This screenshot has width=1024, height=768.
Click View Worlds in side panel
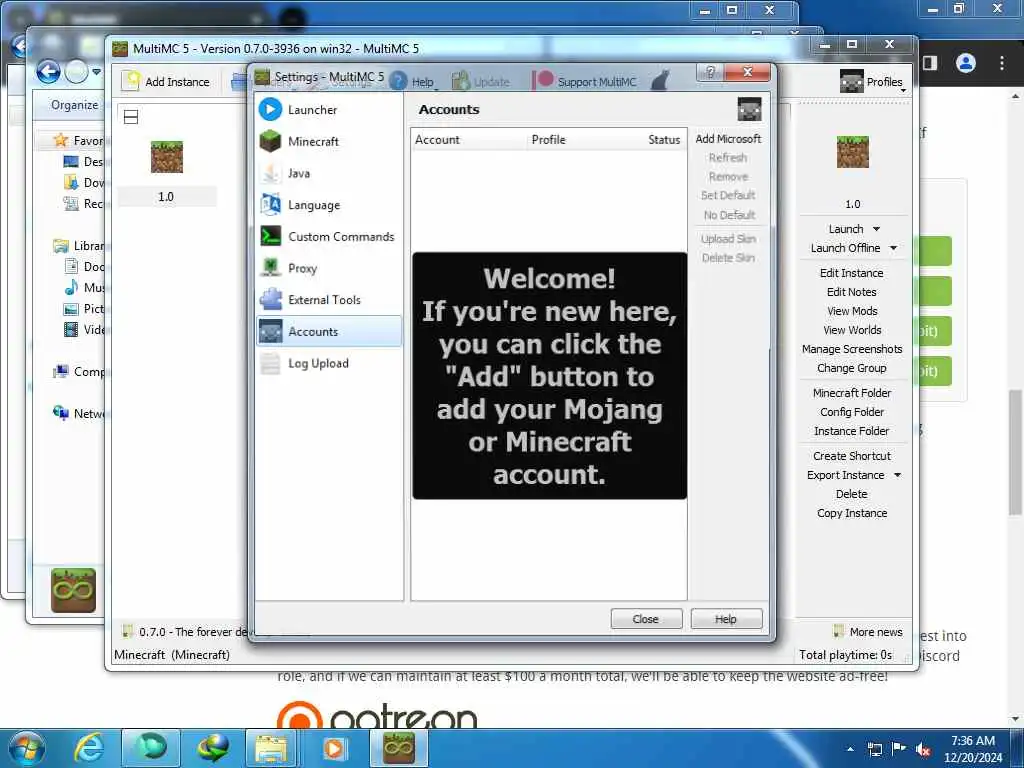click(852, 330)
